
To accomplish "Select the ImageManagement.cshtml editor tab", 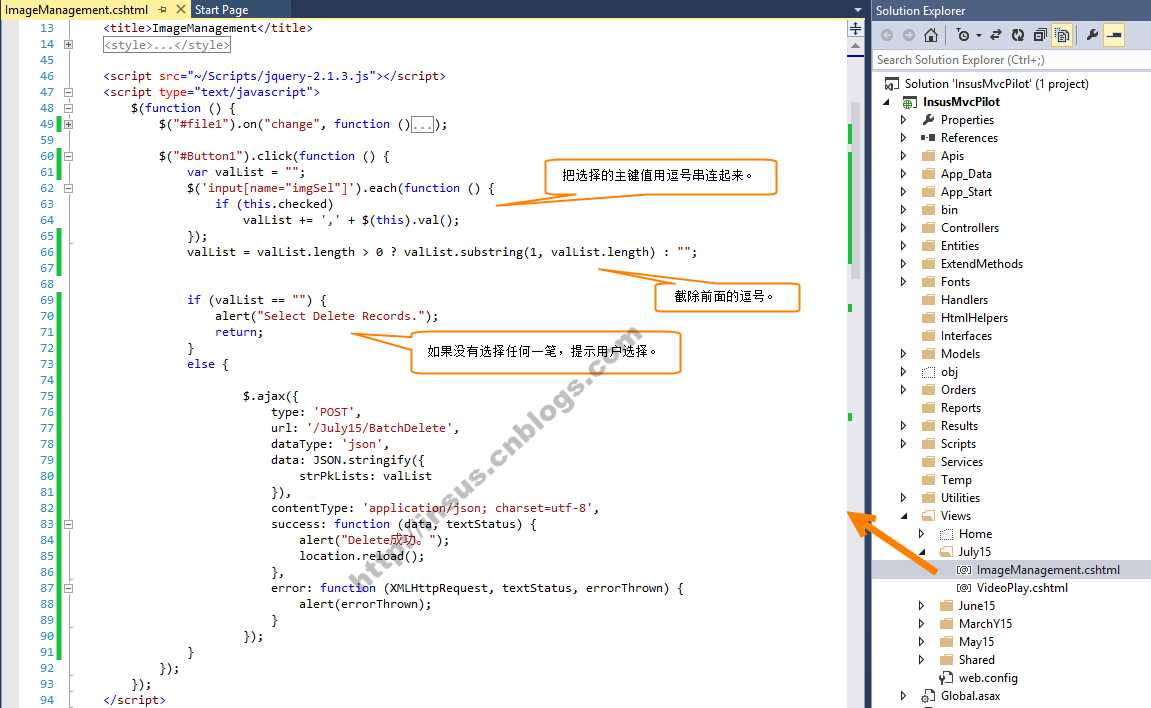I will pyautogui.click(x=76, y=10).
